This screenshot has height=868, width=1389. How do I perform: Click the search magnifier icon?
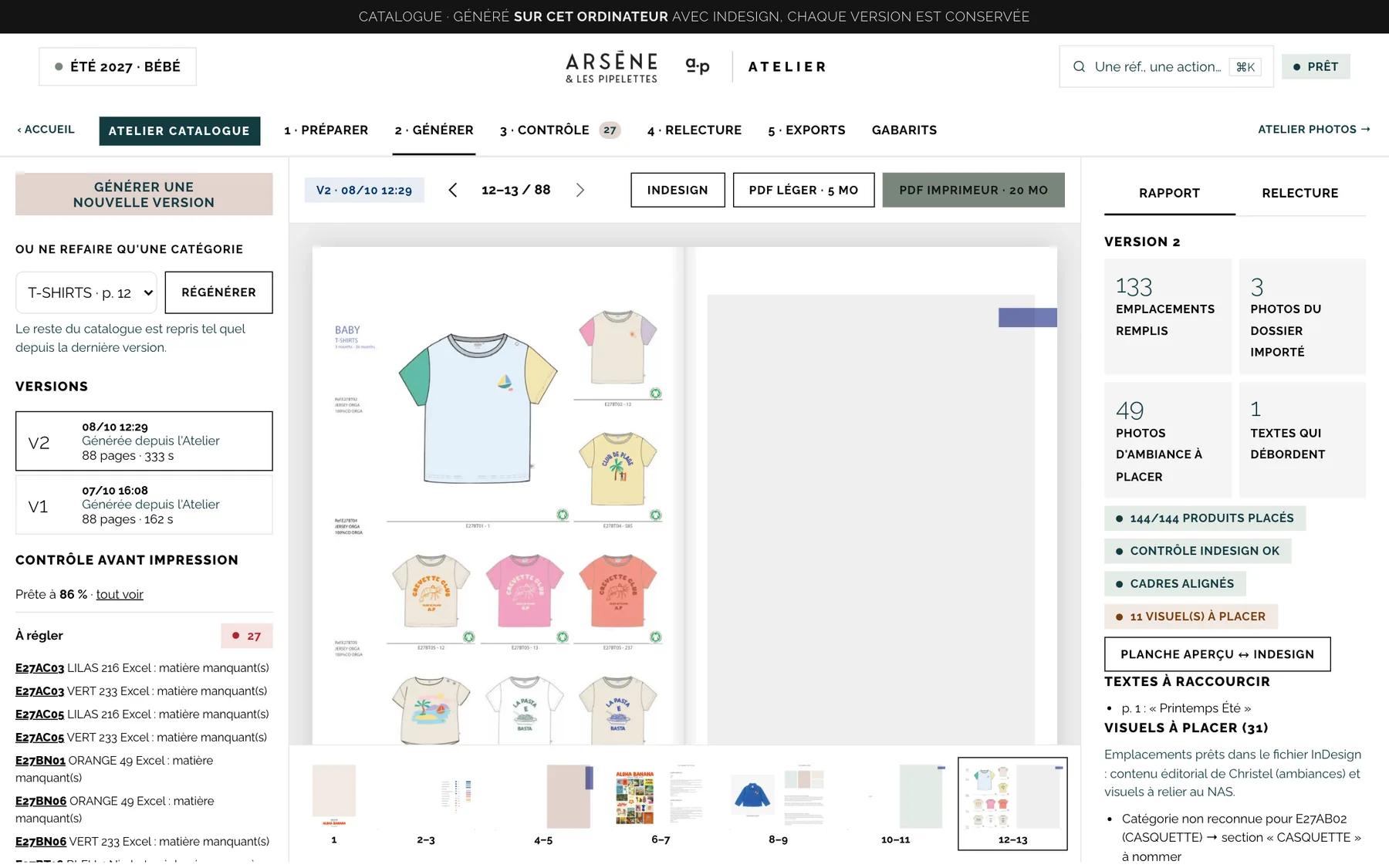point(1079,66)
